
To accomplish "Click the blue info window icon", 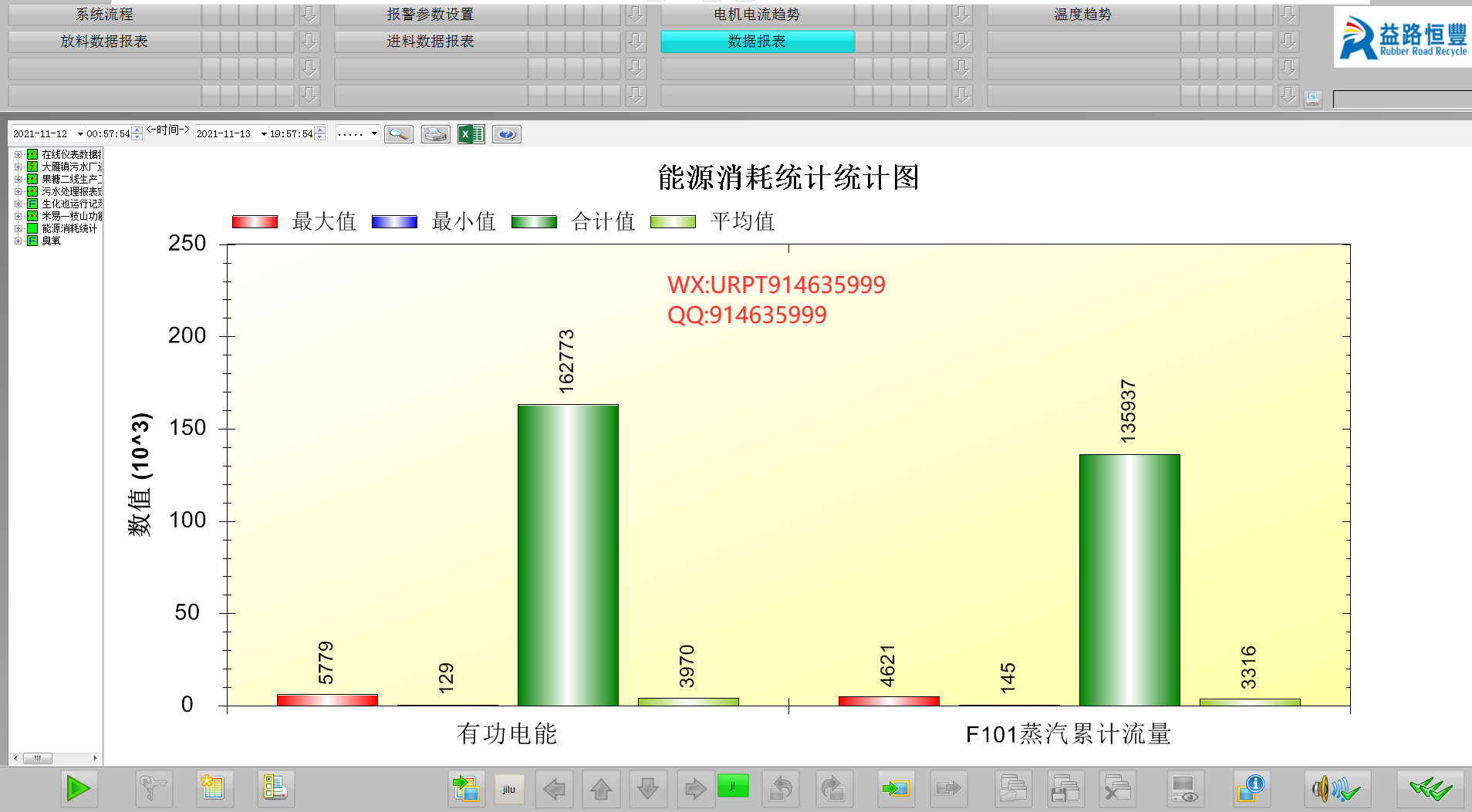I will pos(1251,788).
